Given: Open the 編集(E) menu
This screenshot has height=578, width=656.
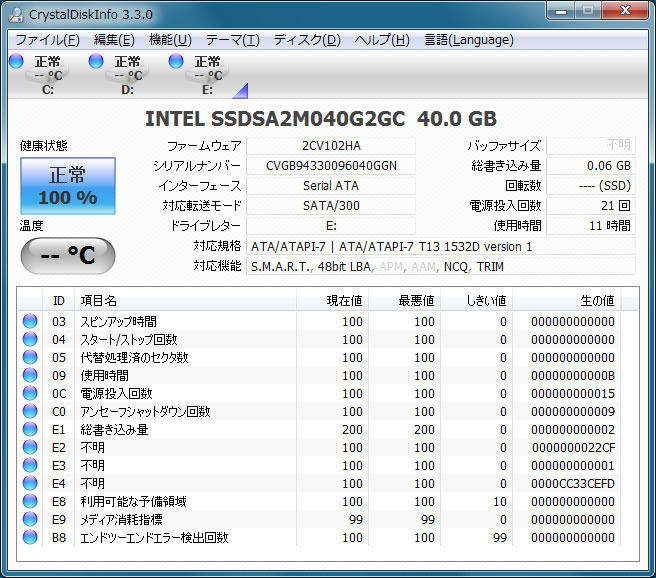Looking at the screenshot, I should (x=114, y=40).
